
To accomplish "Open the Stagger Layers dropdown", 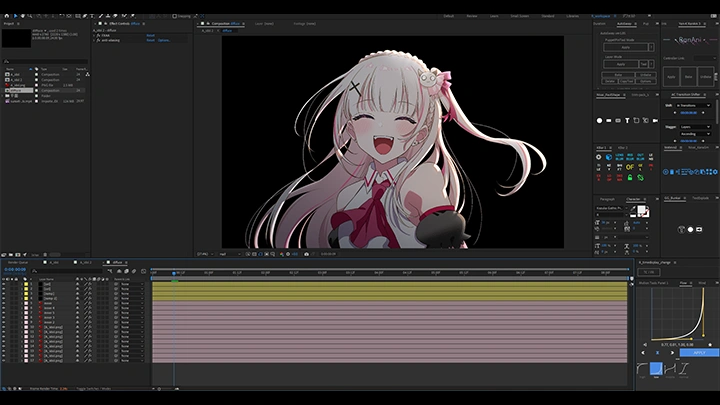I will 695,127.
